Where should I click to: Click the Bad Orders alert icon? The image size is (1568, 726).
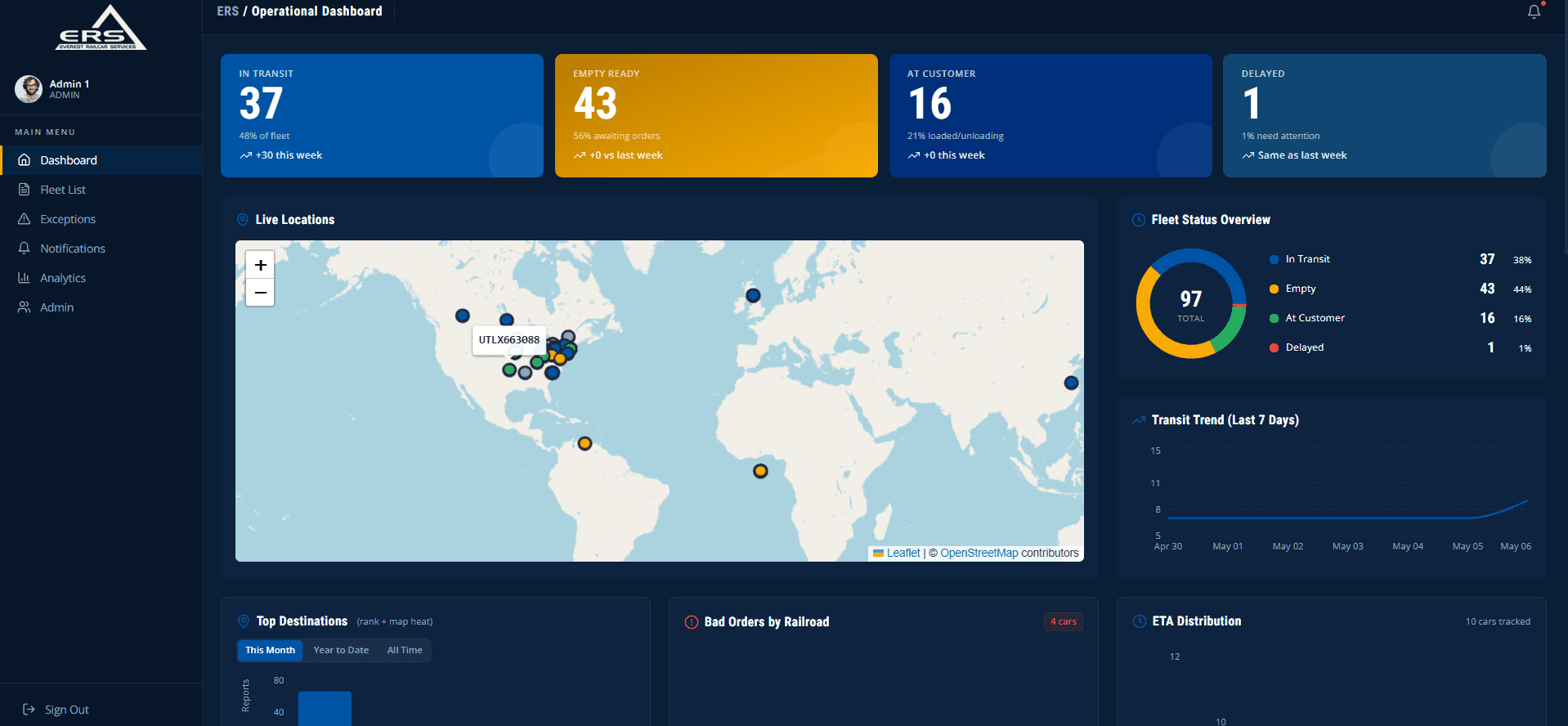pos(692,622)
